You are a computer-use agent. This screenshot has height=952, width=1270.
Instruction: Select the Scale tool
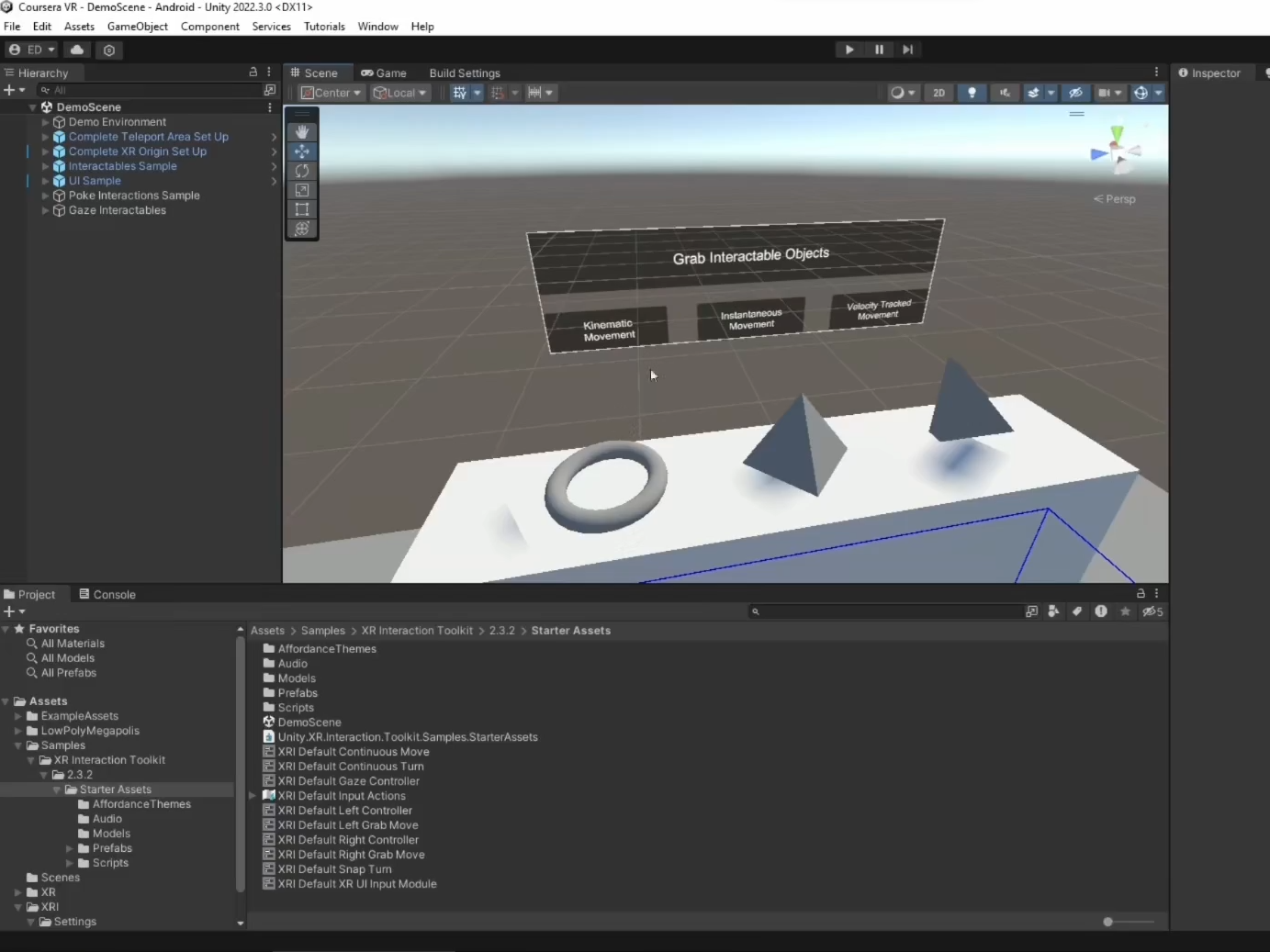click(x=302, y=190)
